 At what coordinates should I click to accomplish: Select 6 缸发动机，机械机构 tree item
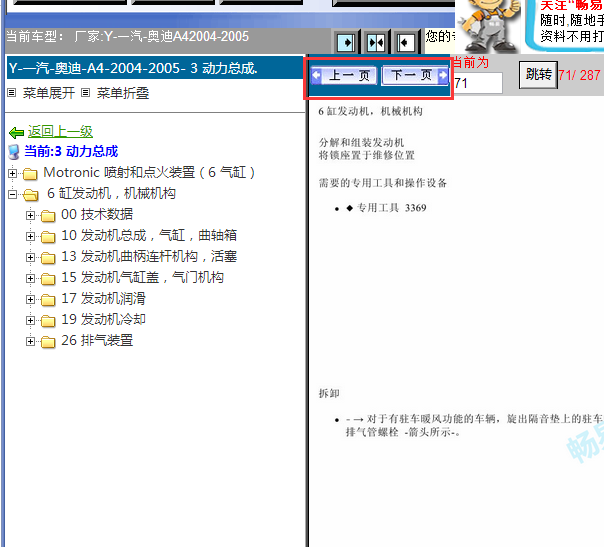click(x=111, y=193)
